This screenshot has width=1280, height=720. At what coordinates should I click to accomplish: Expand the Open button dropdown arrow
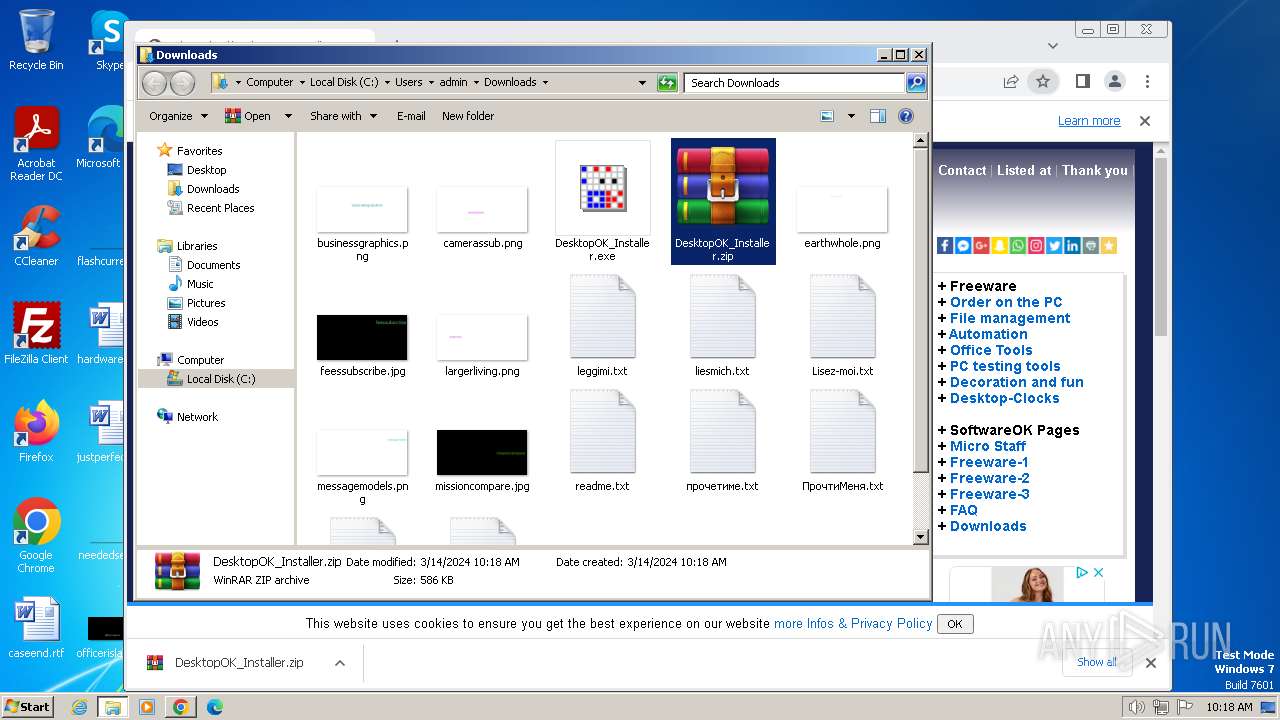288,116
